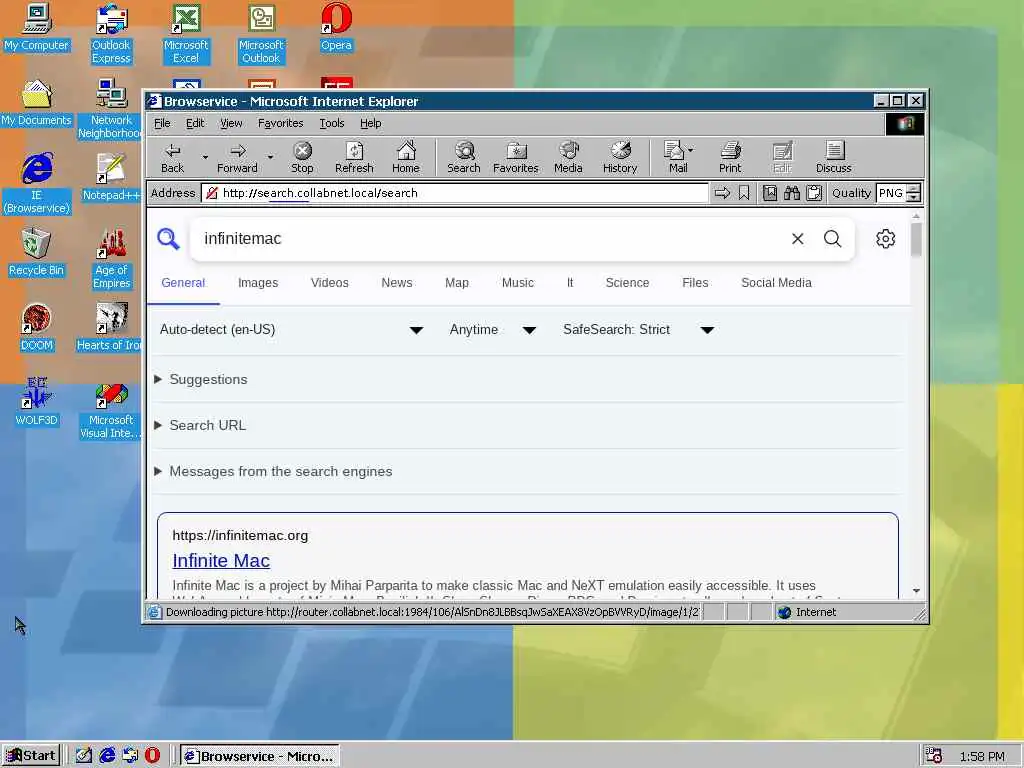Click the infinitemac search input field
The height and width of the screenshot is (768, 1024).
[x=490, y=239]
